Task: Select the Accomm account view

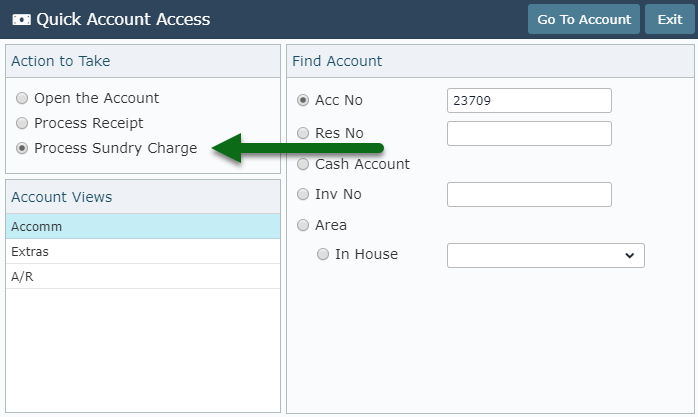Action: pos(143,227)
